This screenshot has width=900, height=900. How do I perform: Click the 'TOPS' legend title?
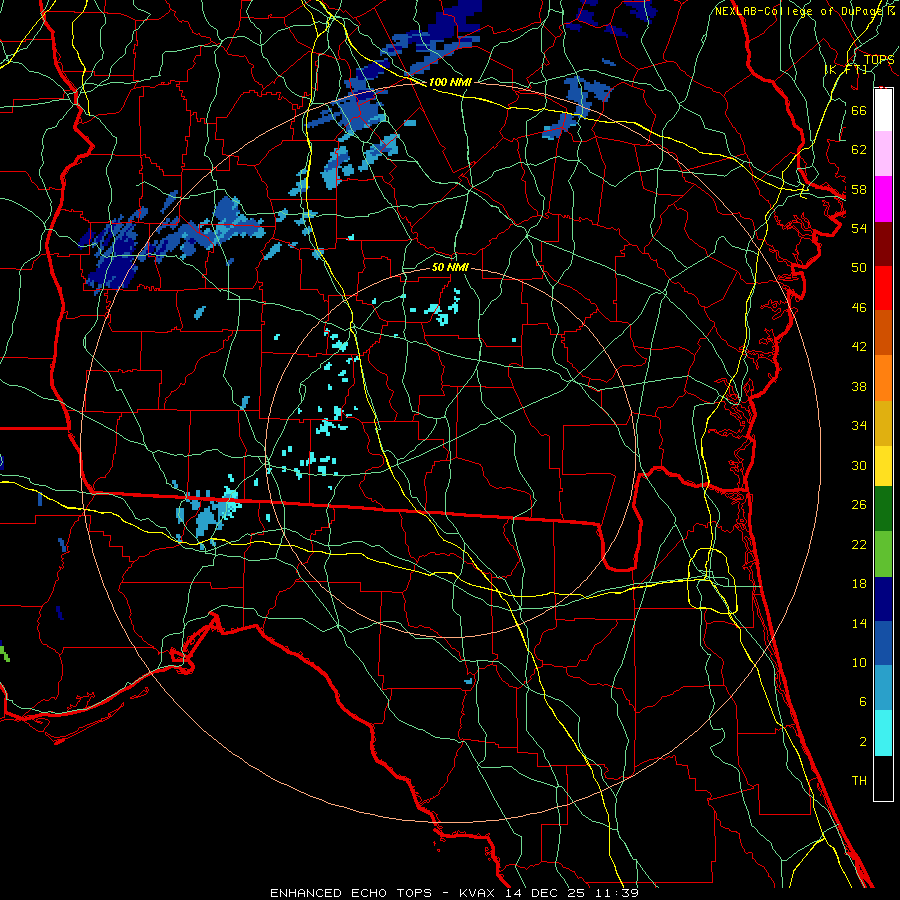click(879, 59)
